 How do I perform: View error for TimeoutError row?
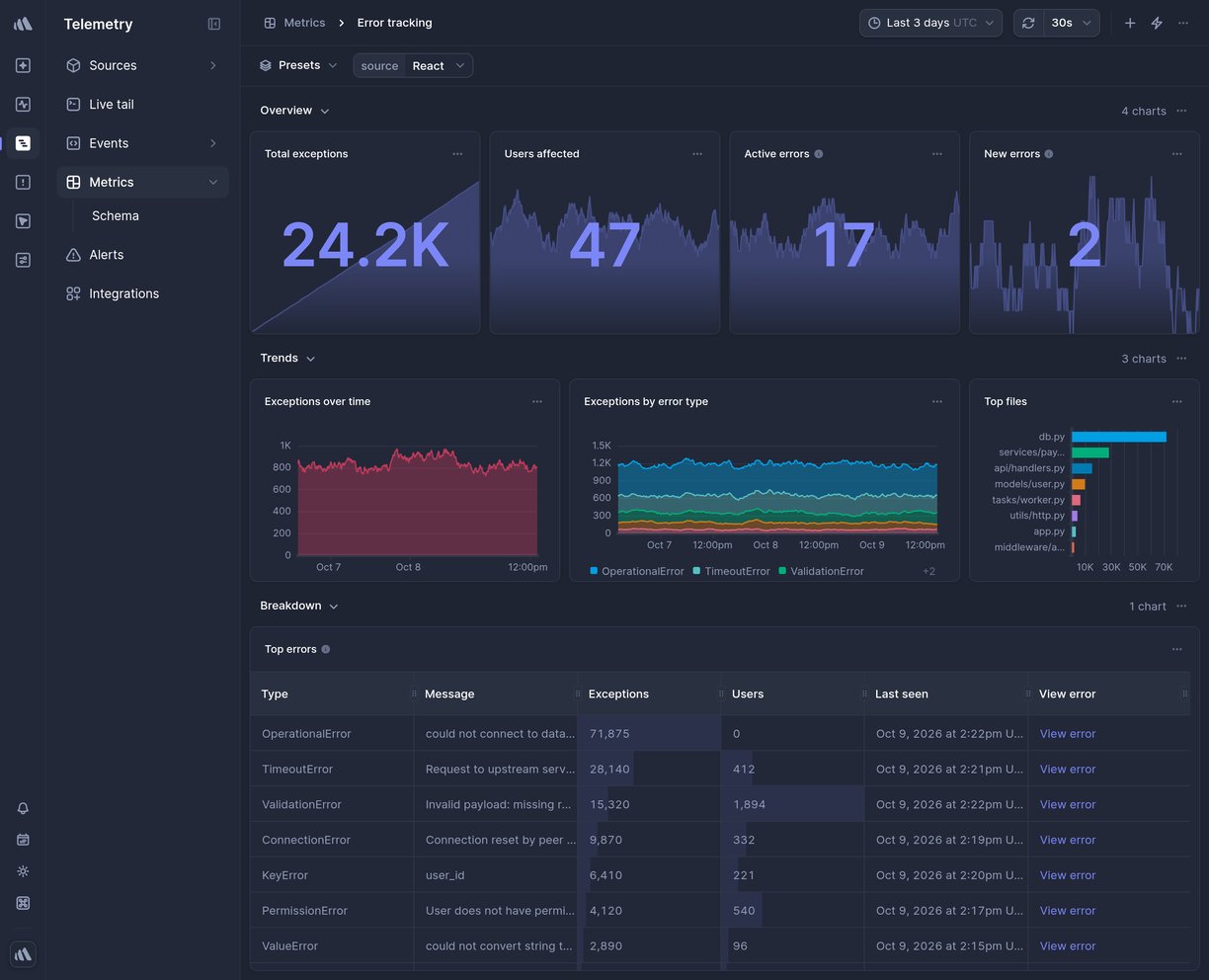(1068, 770)
